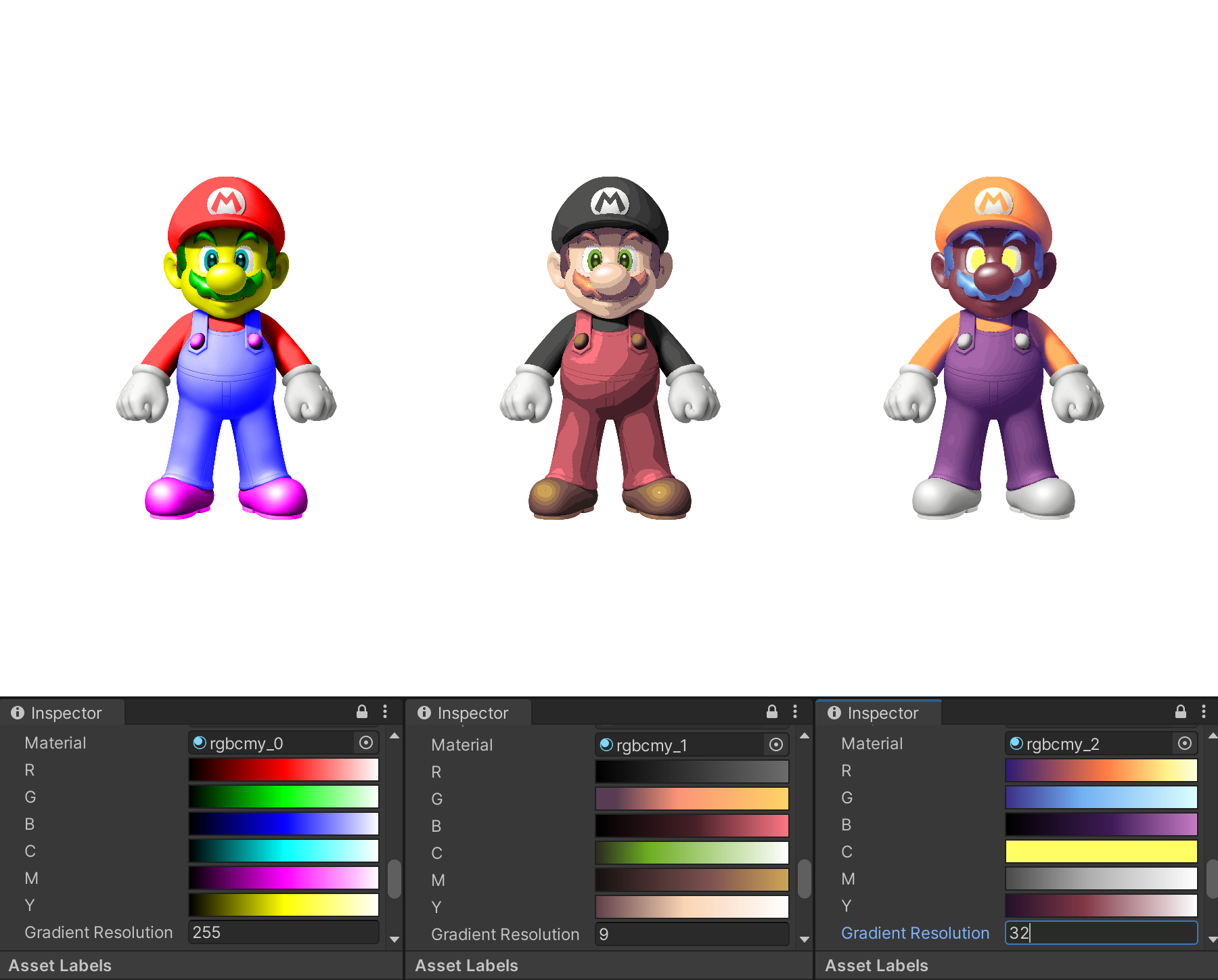Edit the M gradient in rgbcmy_0
The image size is (1218, 980).
pos(284,878)
